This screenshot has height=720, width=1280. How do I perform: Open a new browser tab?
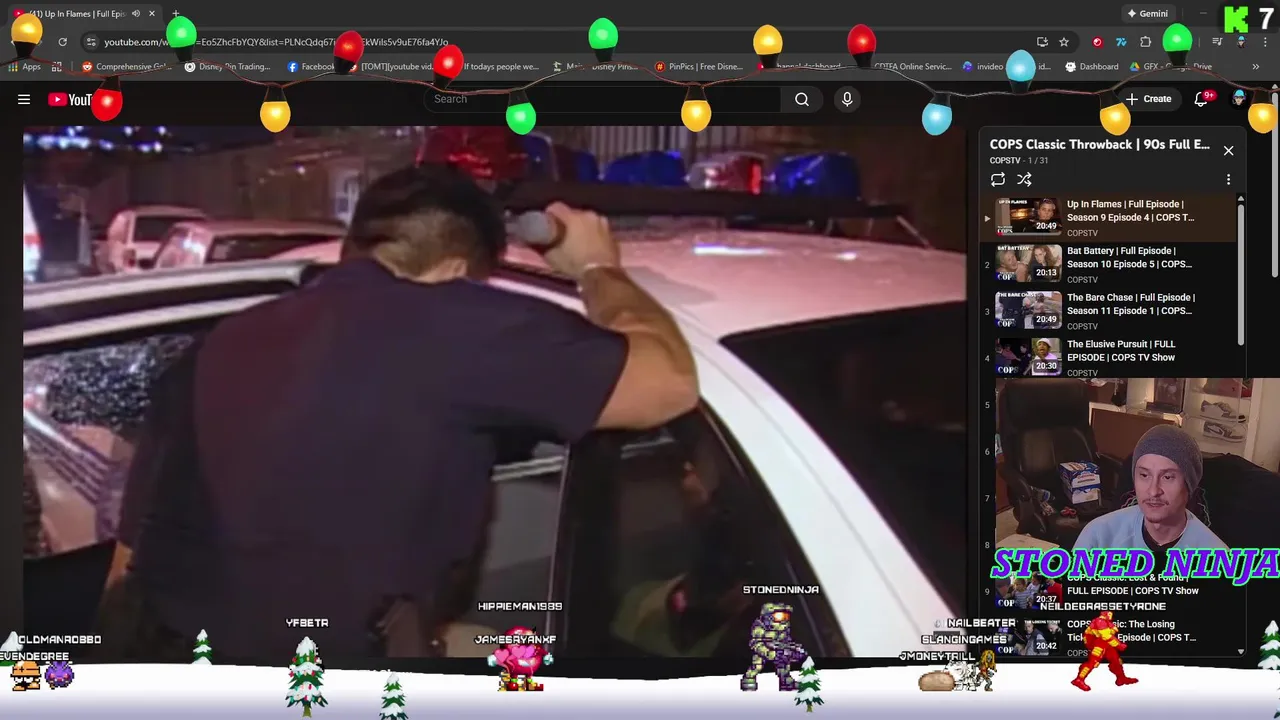point(176,14)
